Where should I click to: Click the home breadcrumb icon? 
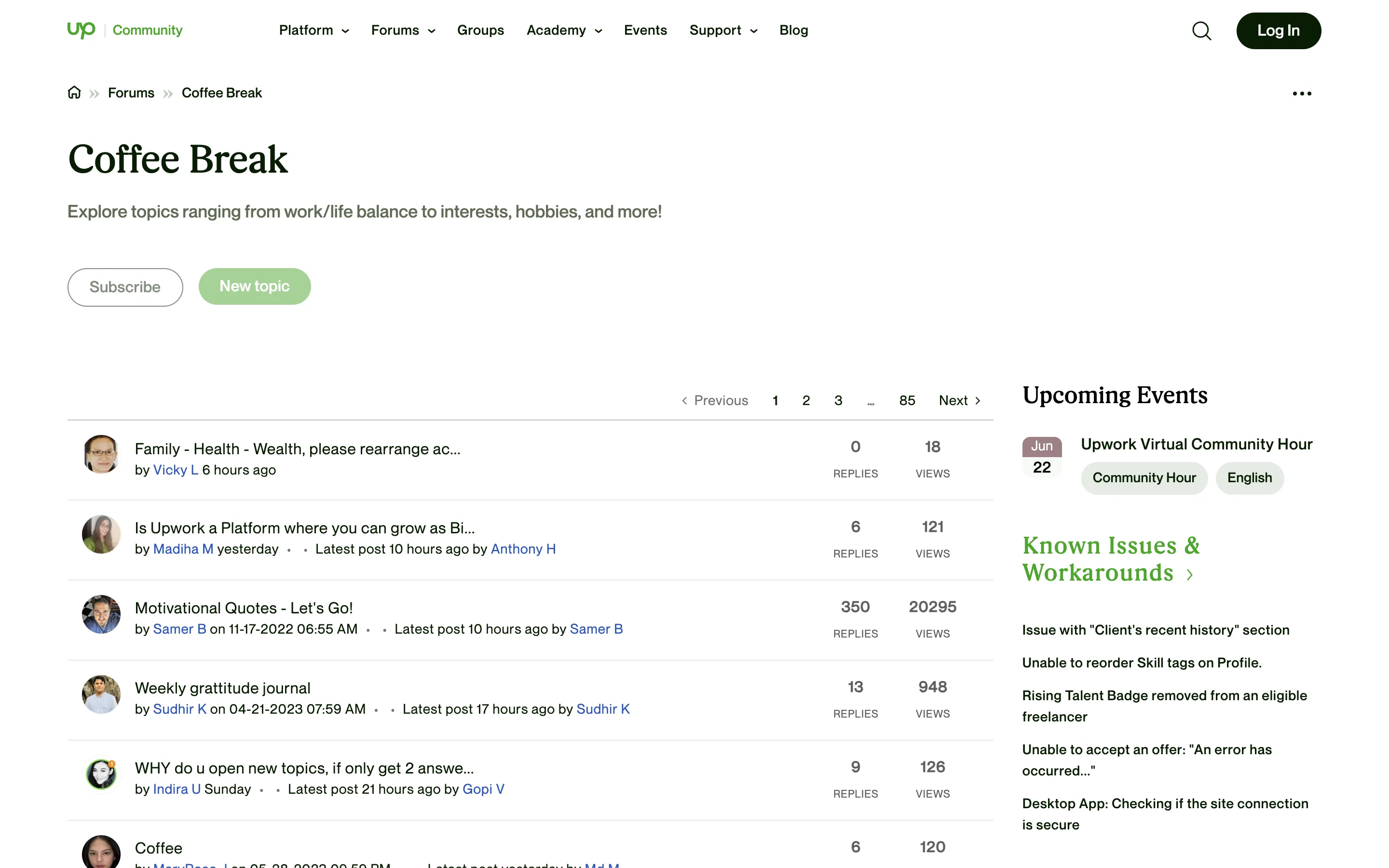click(x=74, y=93)
